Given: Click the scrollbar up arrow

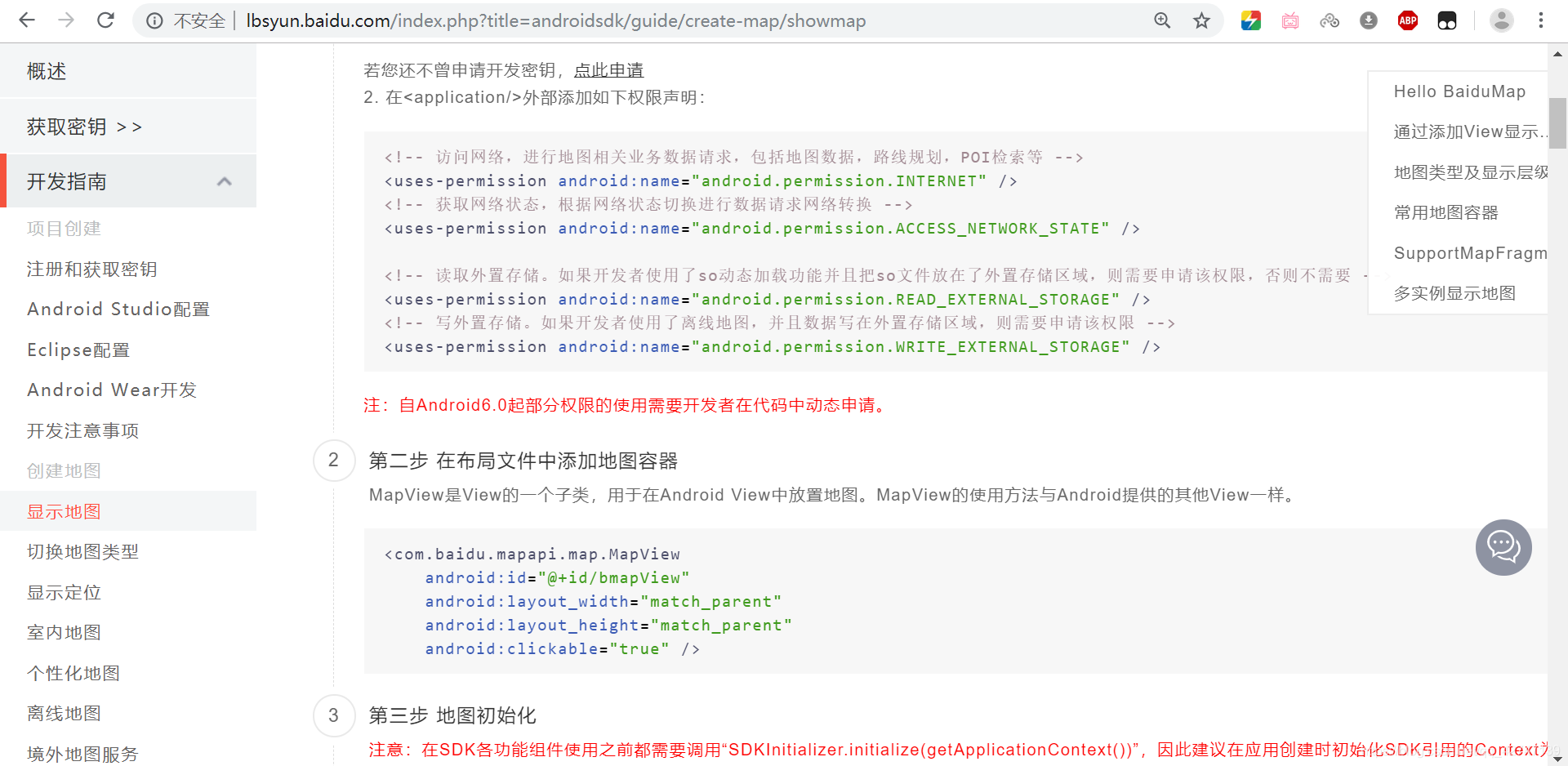Looking at the screenshot, I should click(1557, 54).
